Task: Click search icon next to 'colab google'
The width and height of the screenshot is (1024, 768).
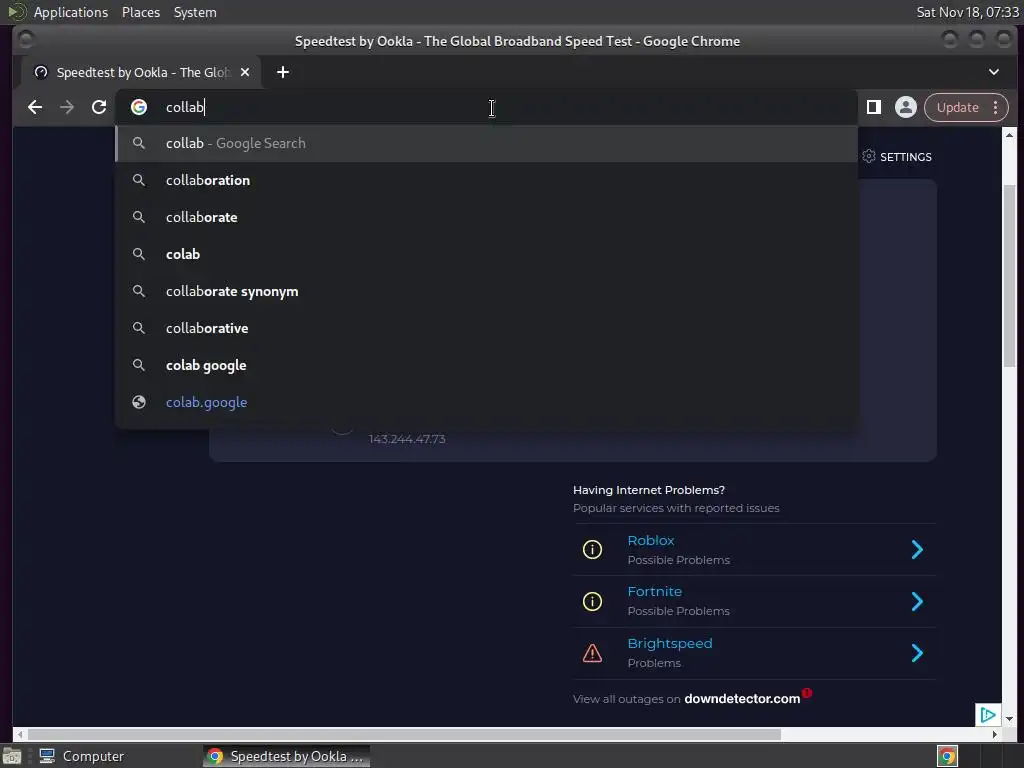Action: [139, 364]
